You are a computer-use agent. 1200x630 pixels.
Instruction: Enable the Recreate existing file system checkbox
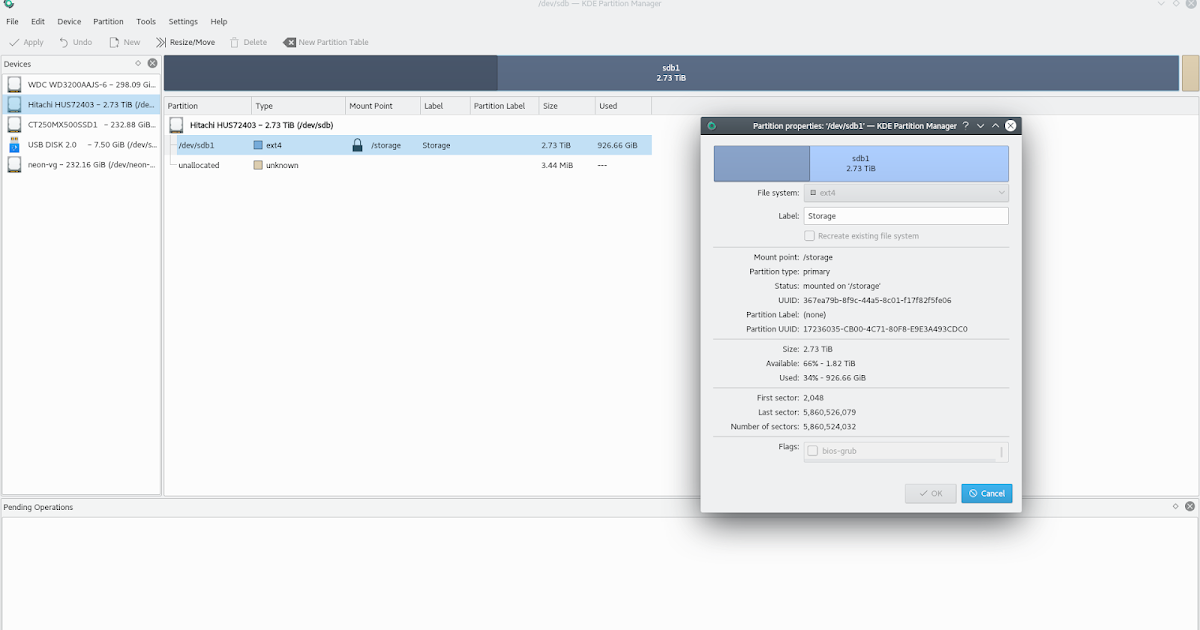[810, 235]
